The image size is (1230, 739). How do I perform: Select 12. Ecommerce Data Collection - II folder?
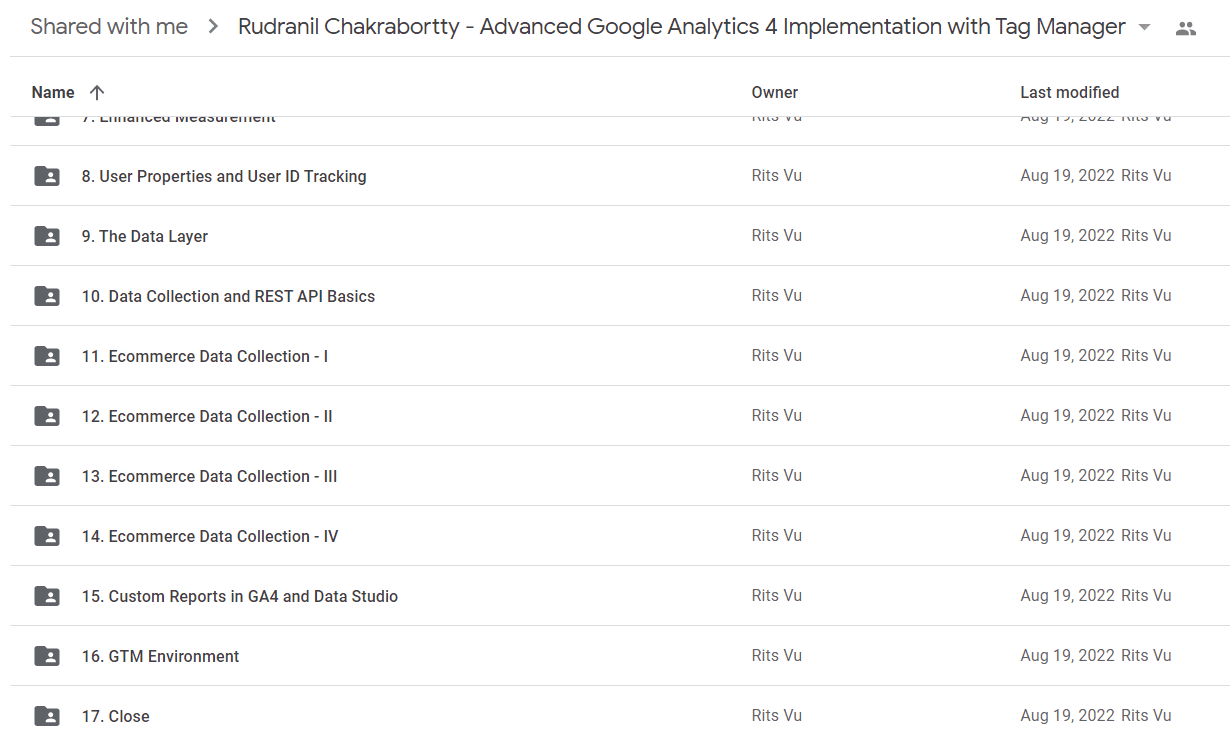pyautogui.click(x=620, y=416)
